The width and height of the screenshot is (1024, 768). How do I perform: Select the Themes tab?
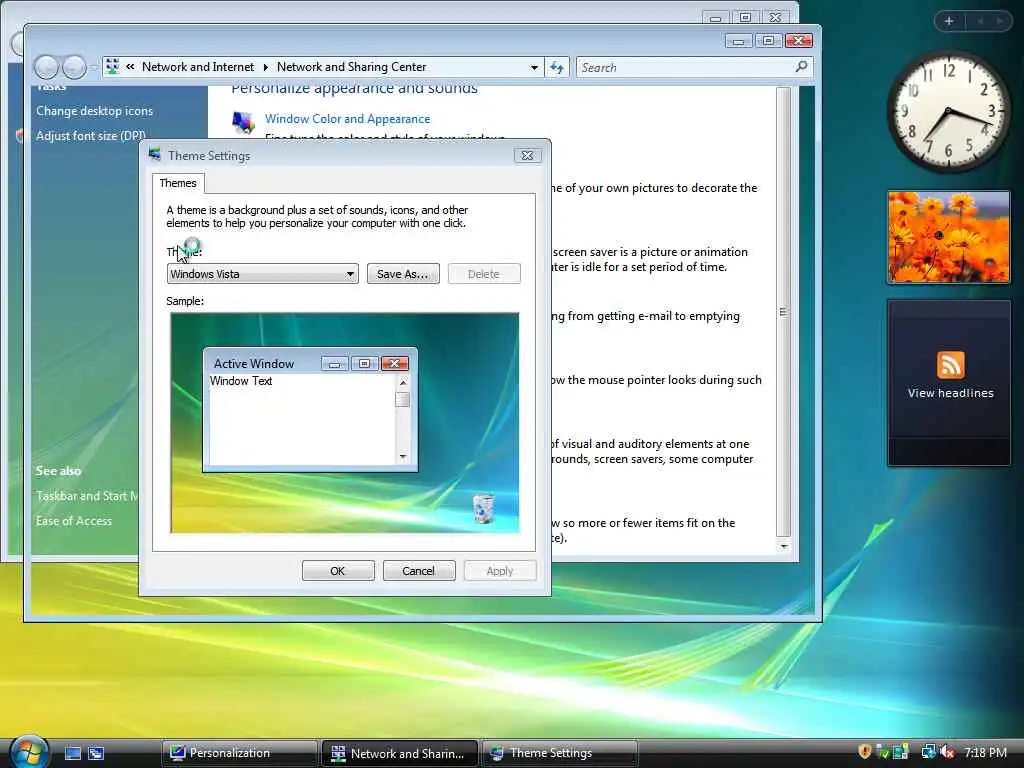point(178,184)
